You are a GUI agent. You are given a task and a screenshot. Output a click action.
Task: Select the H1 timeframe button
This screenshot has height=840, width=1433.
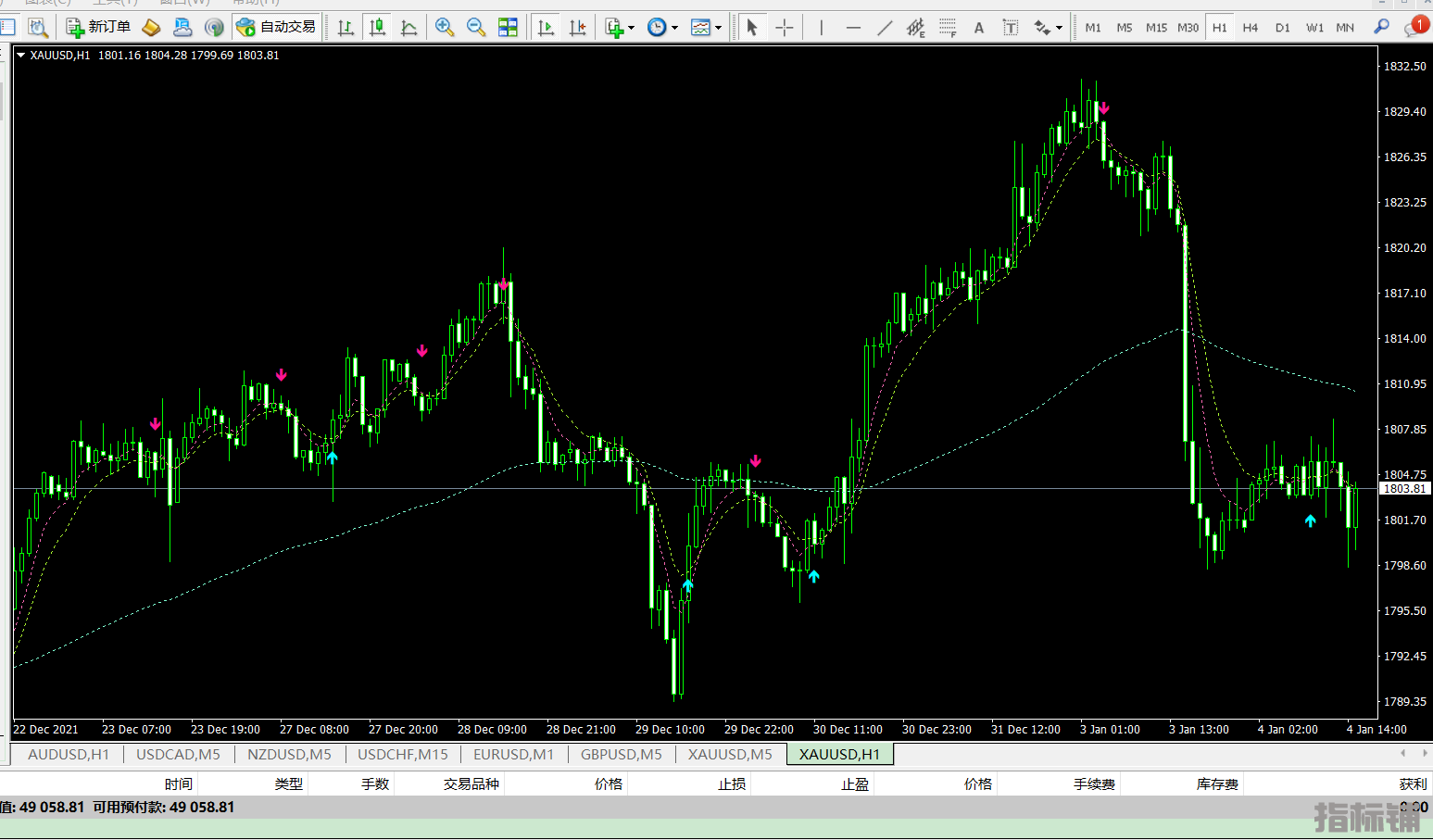[1219, 27]
